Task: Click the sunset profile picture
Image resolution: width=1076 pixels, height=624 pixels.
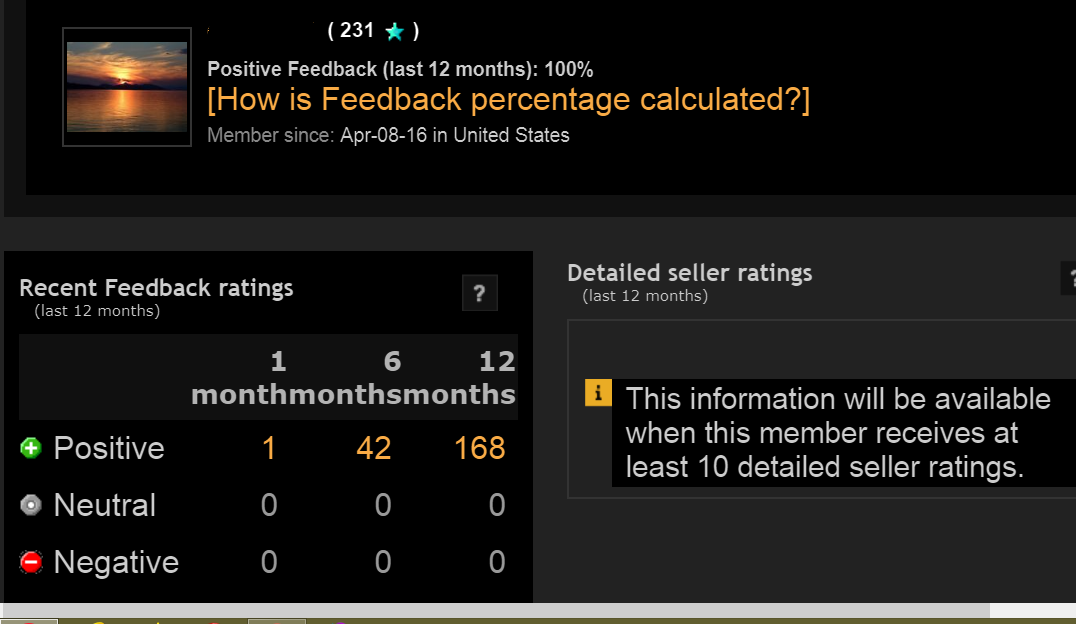Action: [x=126, y=86]
